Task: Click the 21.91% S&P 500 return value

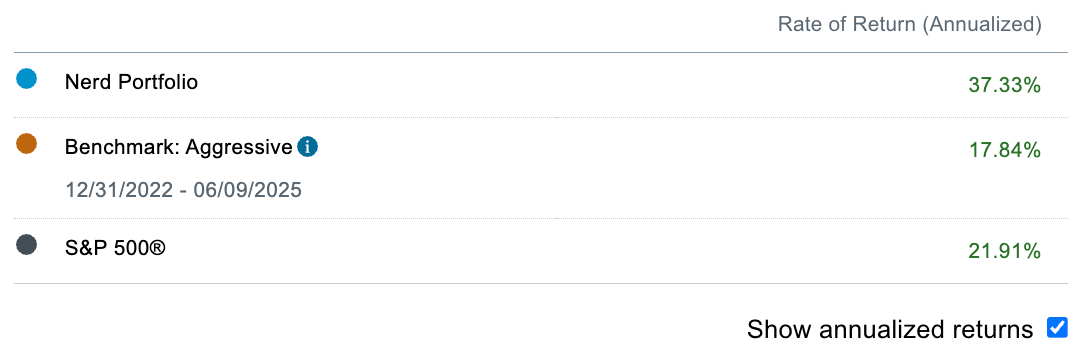Action: [1004, 251]
